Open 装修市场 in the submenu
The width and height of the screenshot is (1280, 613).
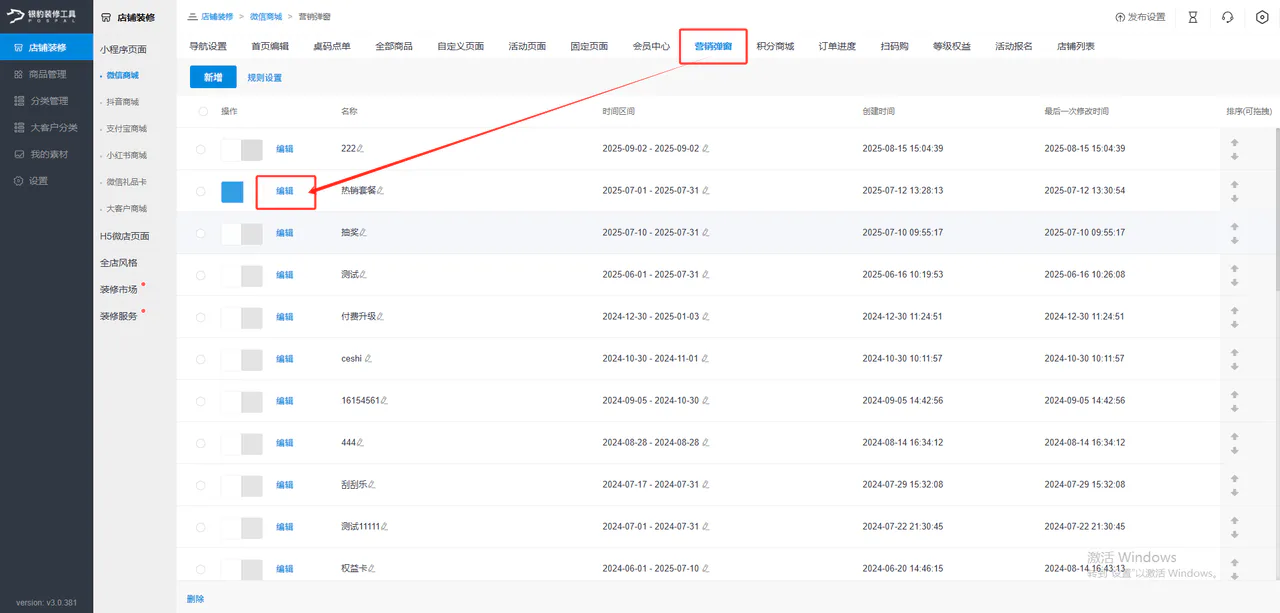(119, 289)
